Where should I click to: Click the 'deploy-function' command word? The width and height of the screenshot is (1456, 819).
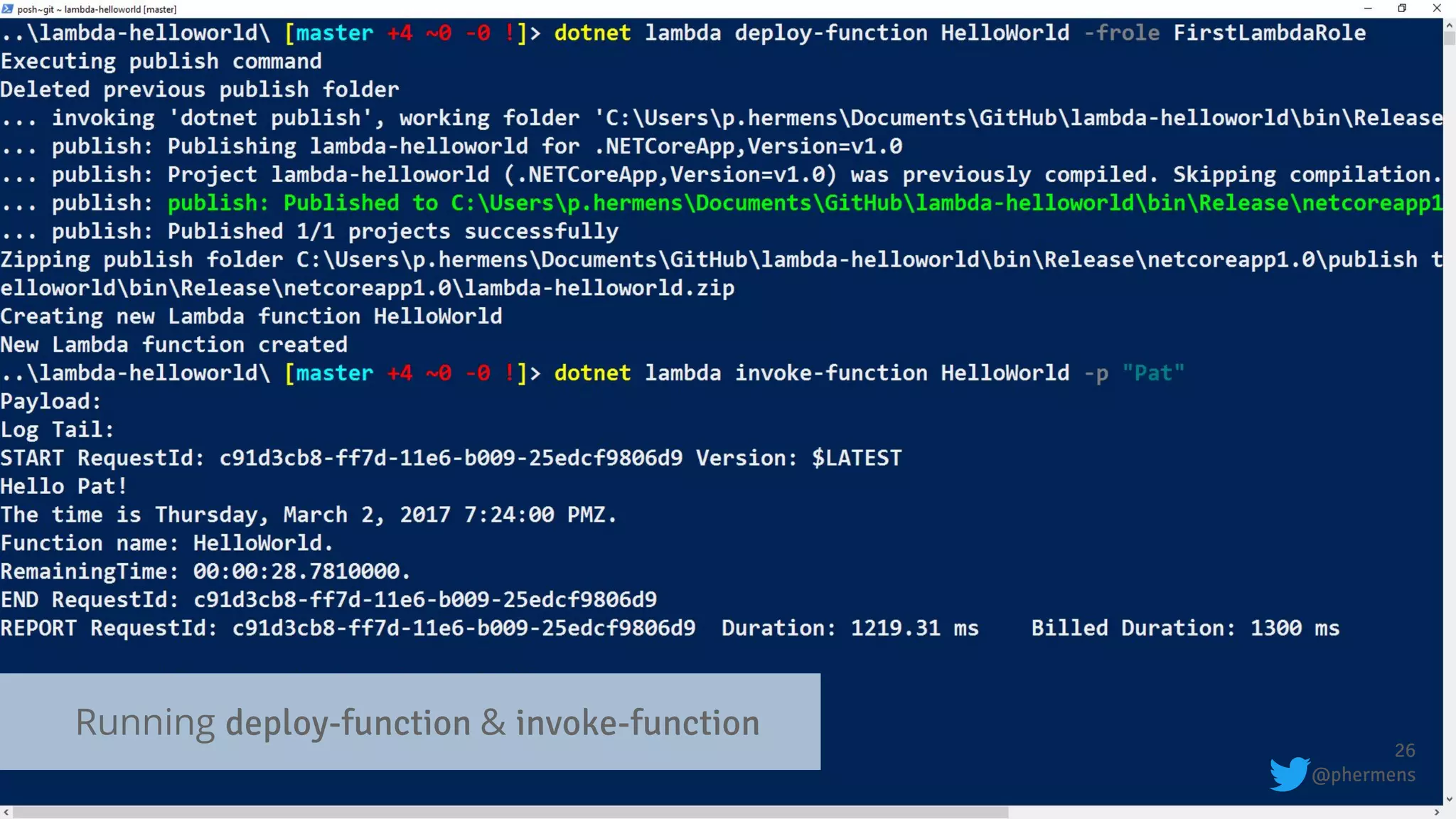[x=831, y=33]
